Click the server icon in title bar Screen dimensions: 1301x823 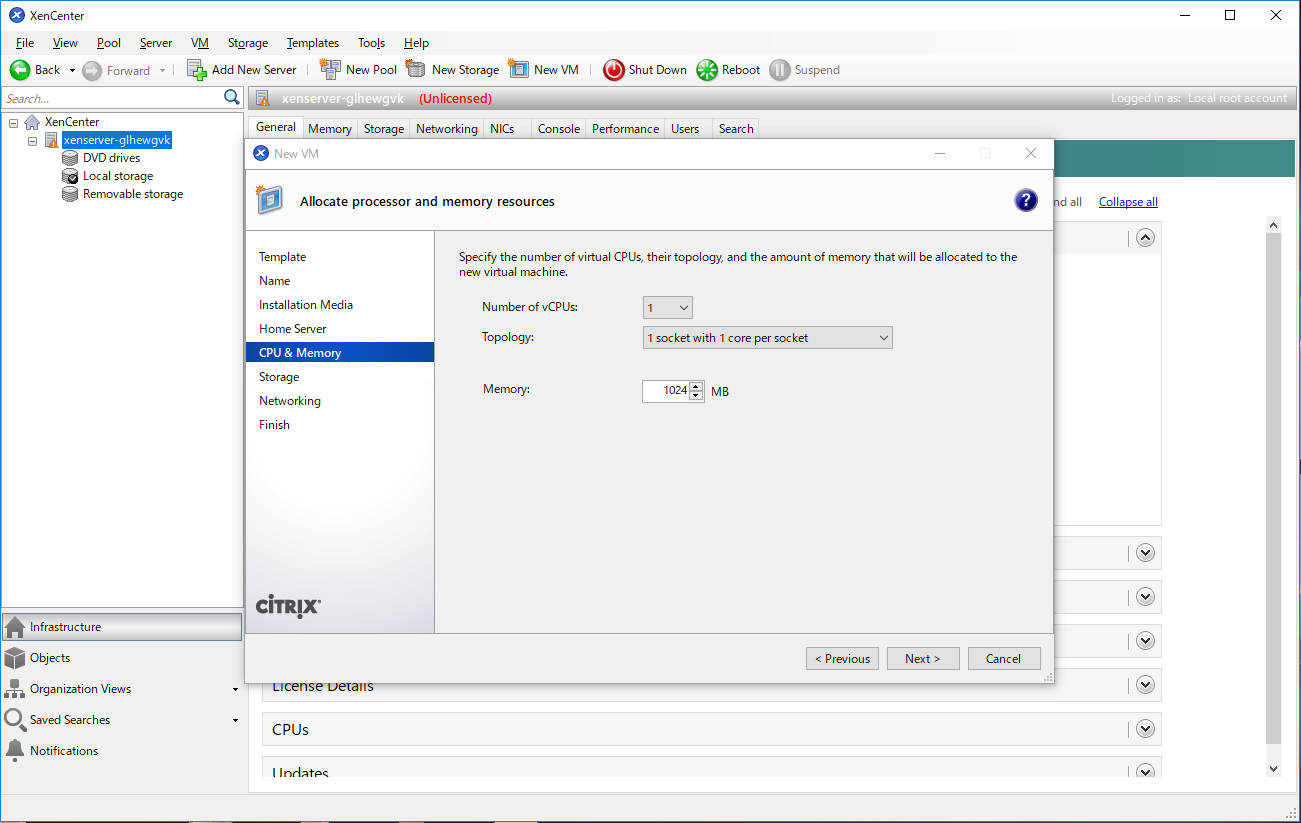[x=263, y=98]
